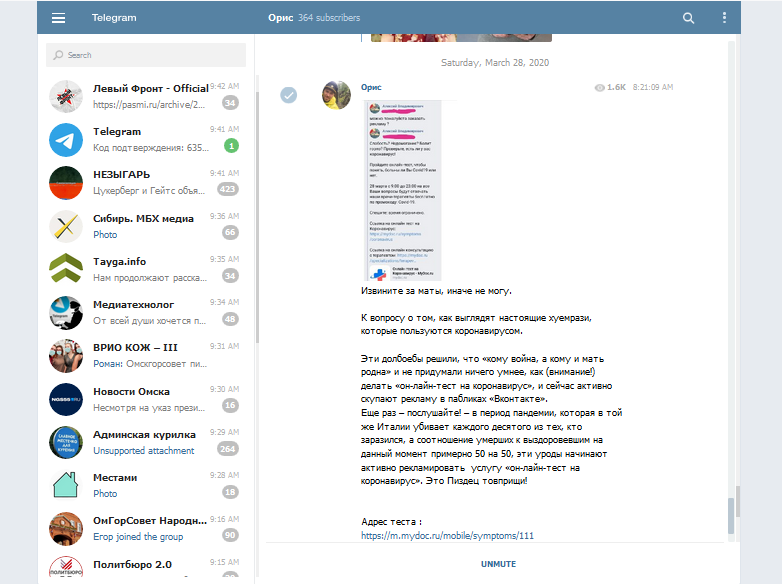Click the Орис channel avatar in message
Image resolution: width=782 pixels, height=584 pixels.
[335, 95]
